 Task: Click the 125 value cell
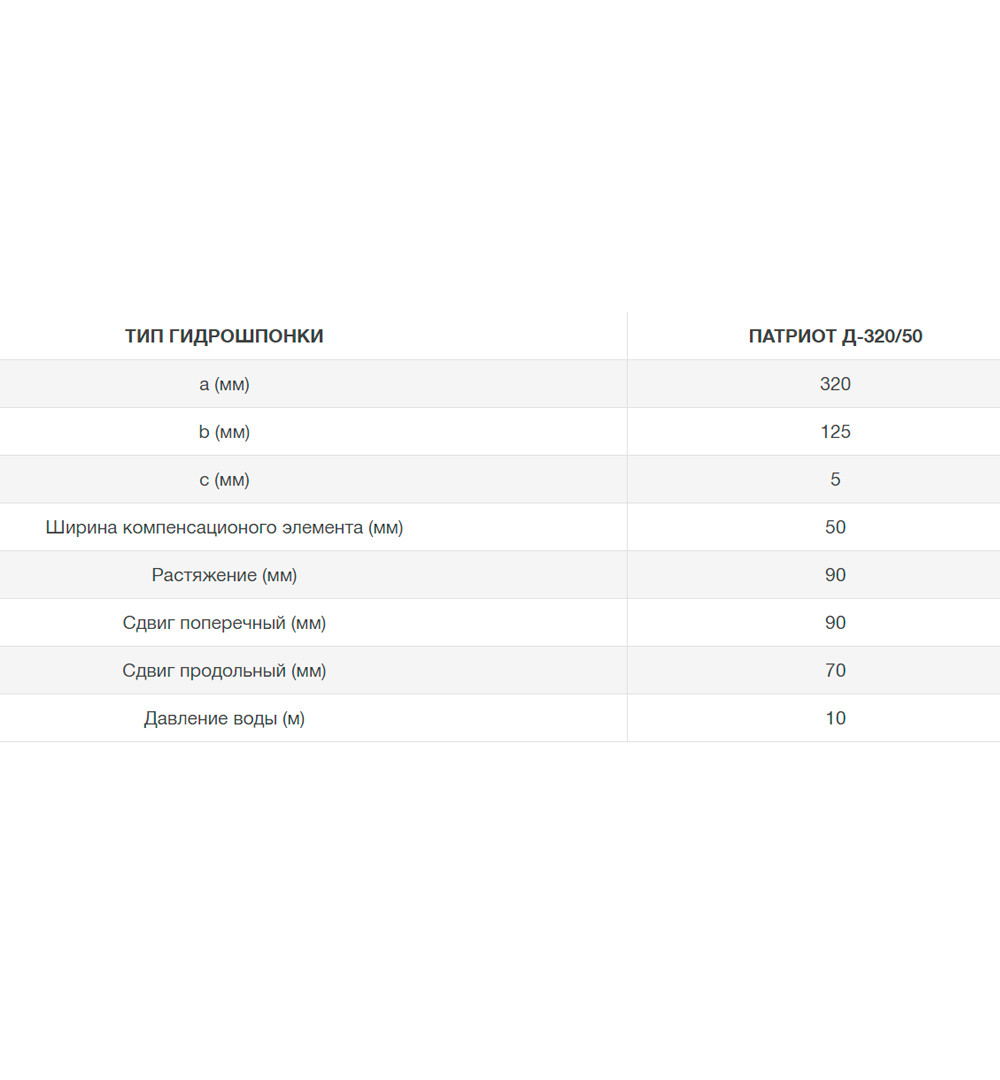835,431
